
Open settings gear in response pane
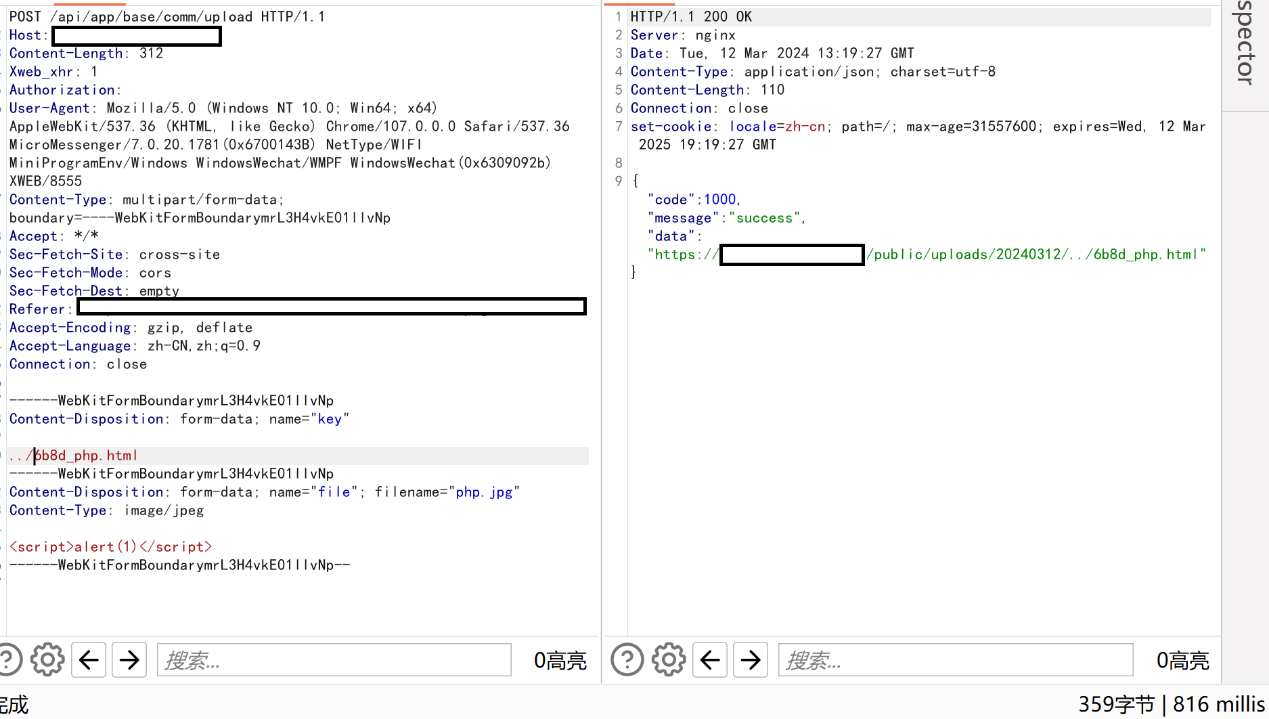coord(669,660)
